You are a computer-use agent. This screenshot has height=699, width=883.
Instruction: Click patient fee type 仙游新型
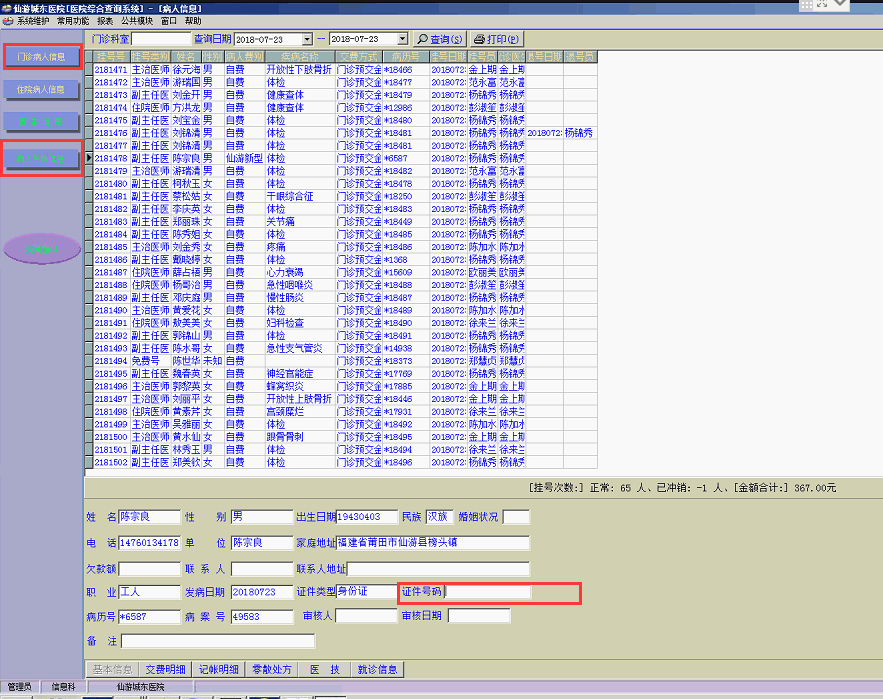[244, 158]
